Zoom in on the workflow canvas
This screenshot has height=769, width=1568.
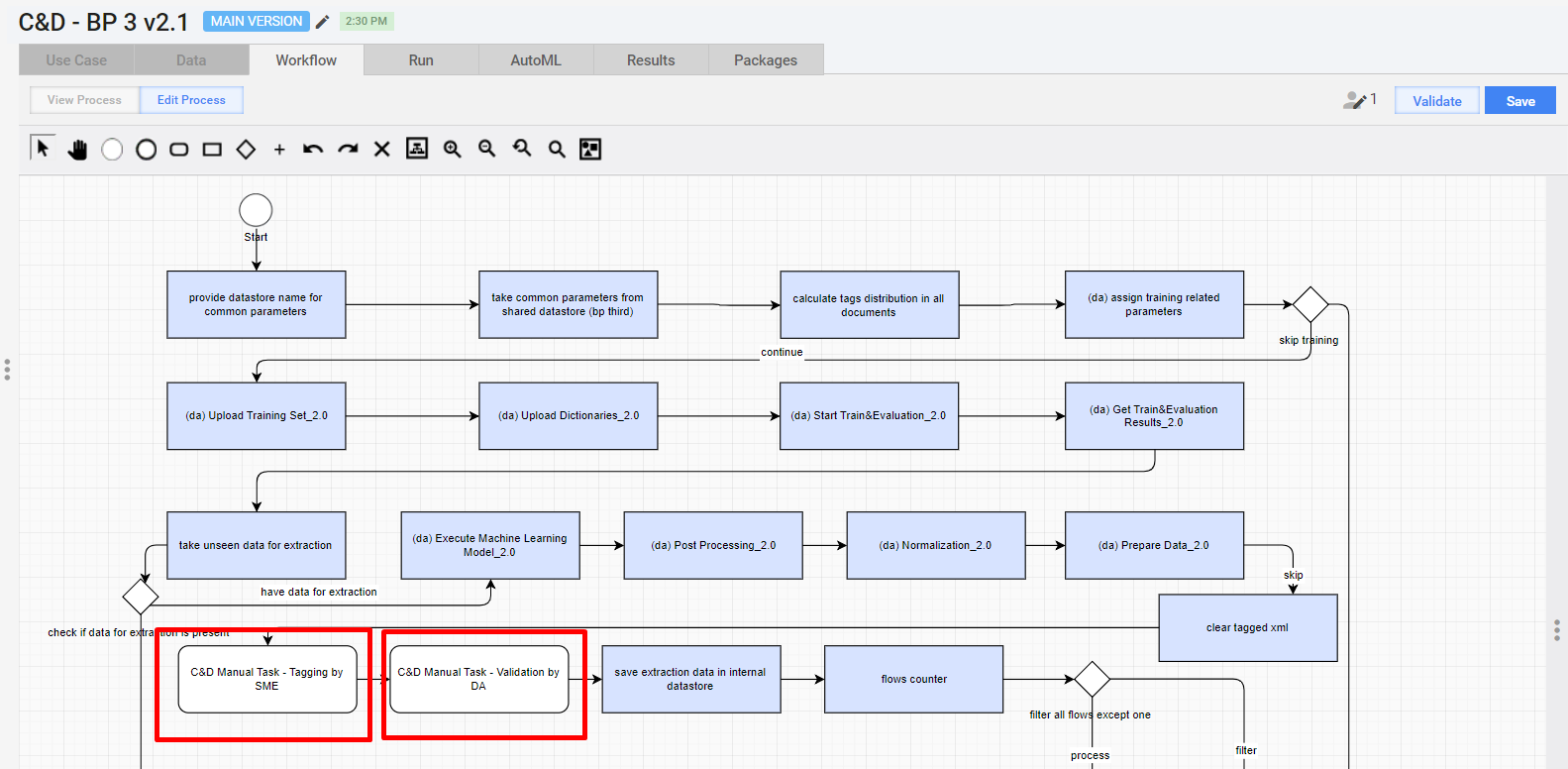452,149
